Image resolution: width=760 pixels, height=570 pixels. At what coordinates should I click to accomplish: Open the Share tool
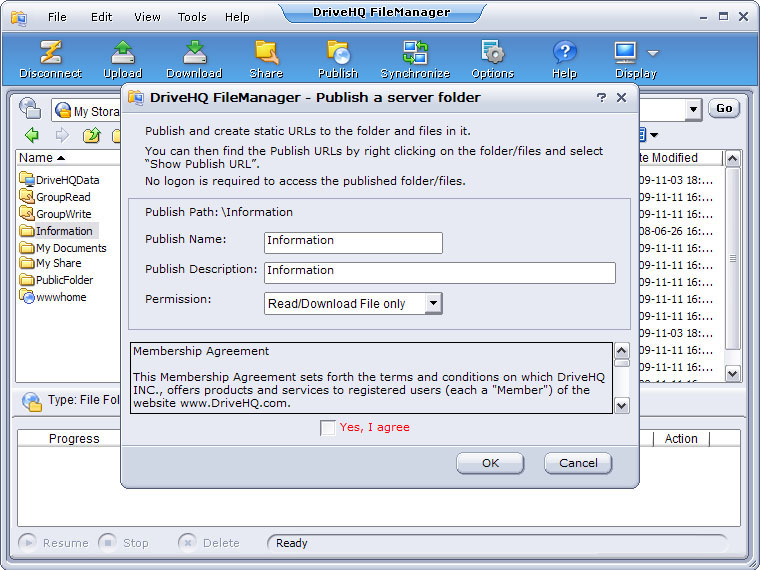pos(266,59)
